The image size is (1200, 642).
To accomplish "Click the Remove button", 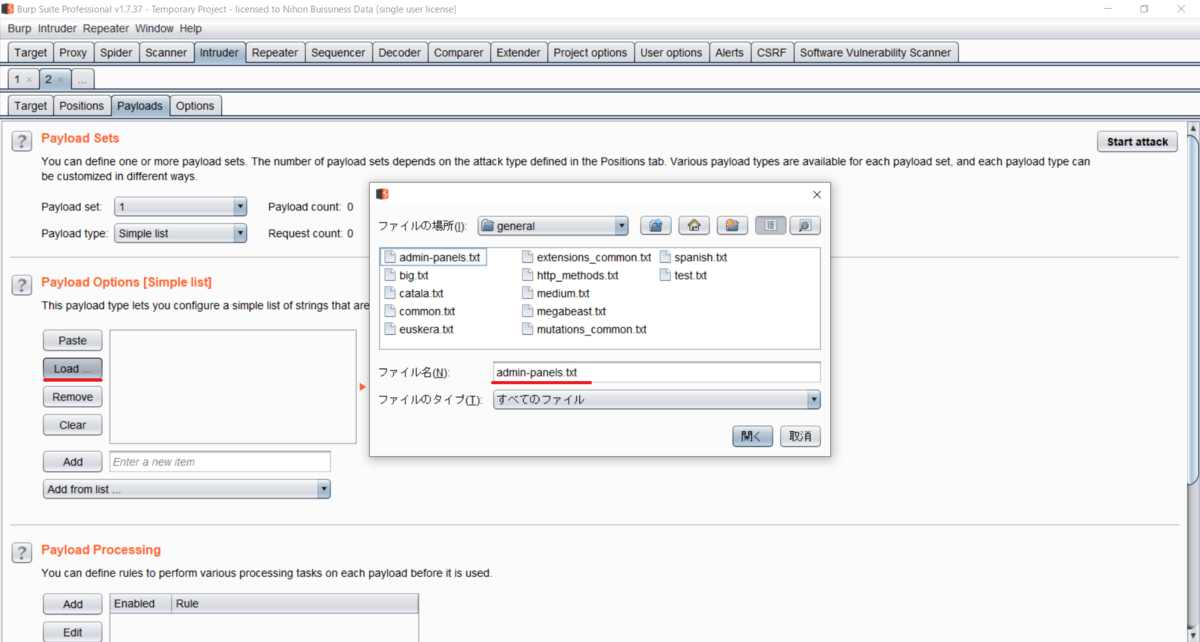I will tap(73, 397).
